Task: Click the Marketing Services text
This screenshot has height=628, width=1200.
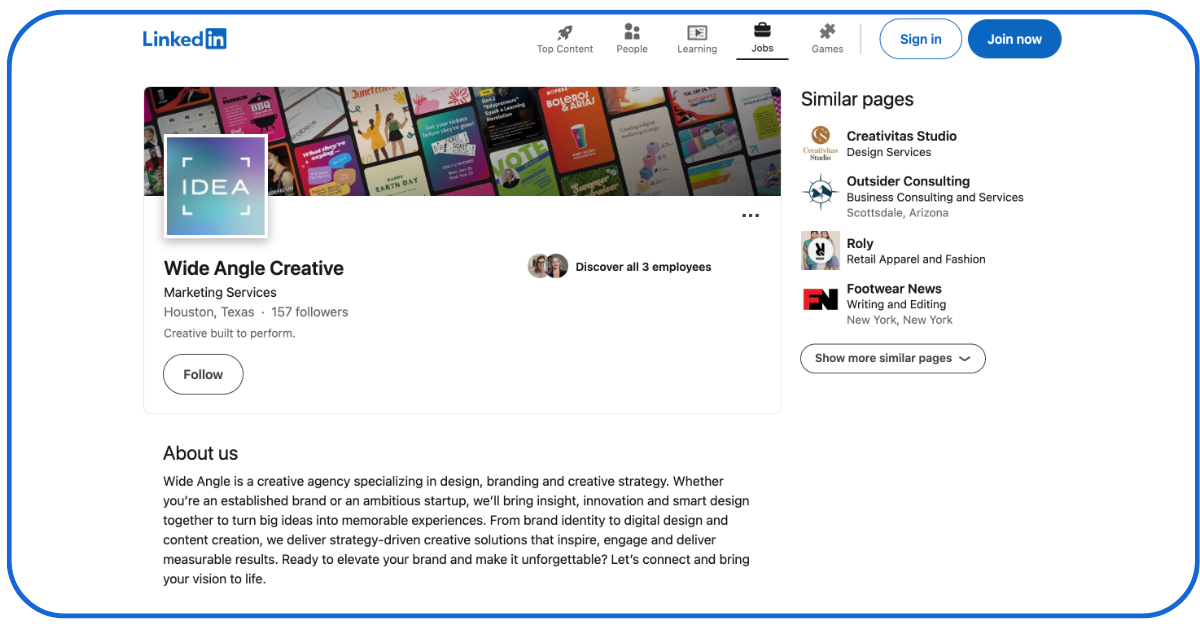Action: (220, 292)
